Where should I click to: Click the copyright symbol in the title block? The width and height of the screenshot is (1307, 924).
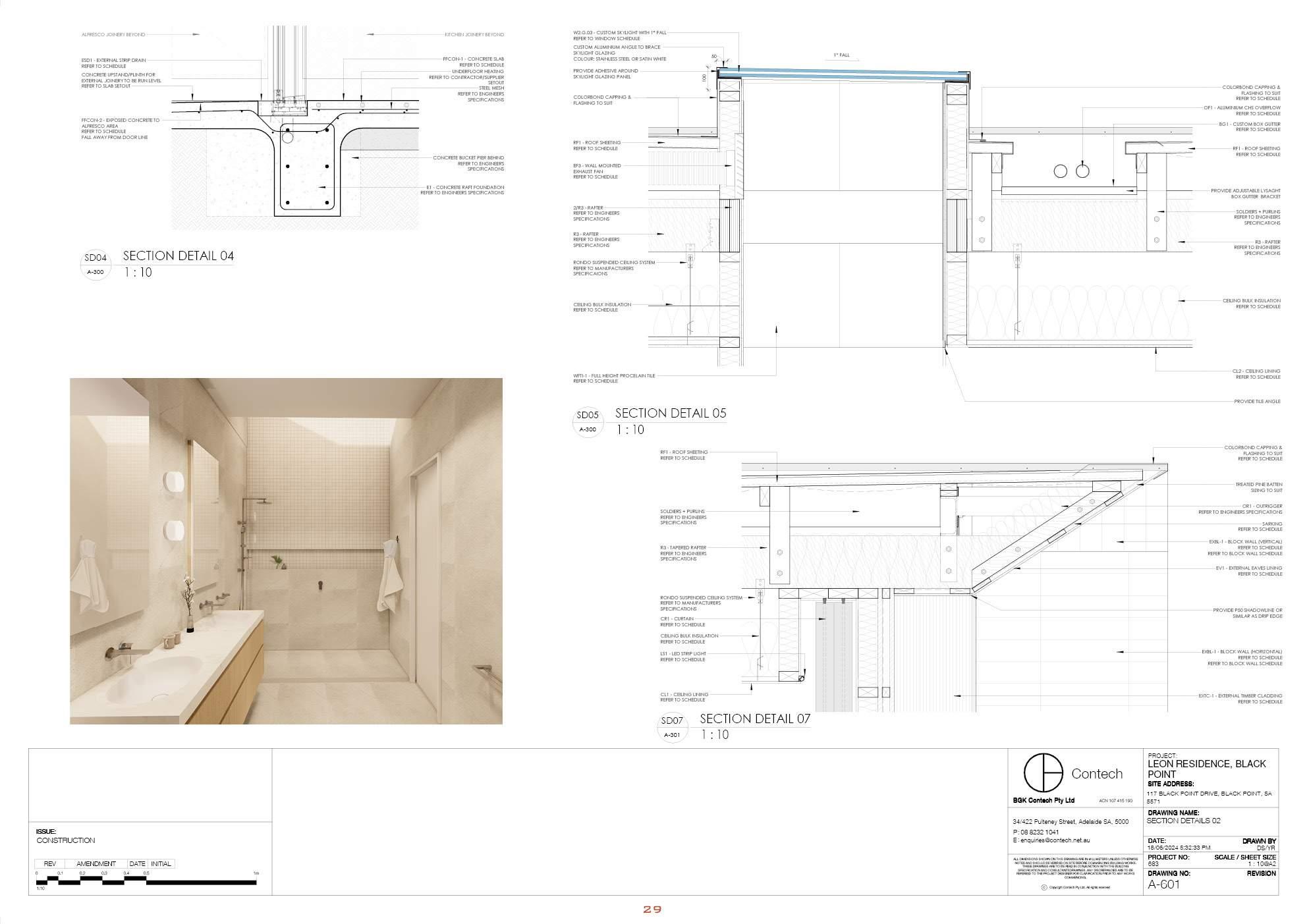[x=1044, y=887]
